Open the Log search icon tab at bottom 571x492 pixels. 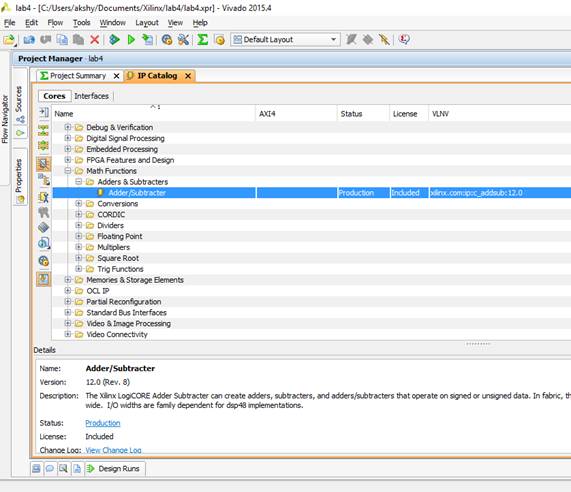pyautogui.click(x=63, y=468)
